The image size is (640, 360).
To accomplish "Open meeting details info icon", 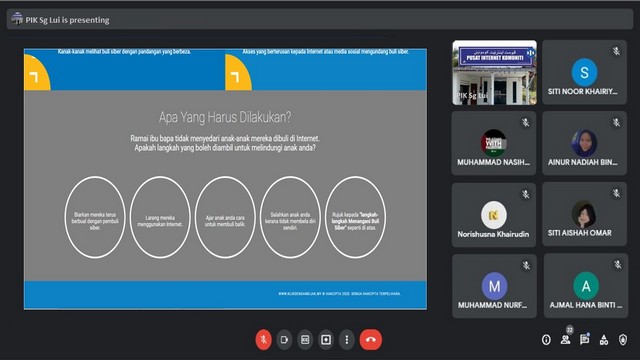I will coord(546,340).
